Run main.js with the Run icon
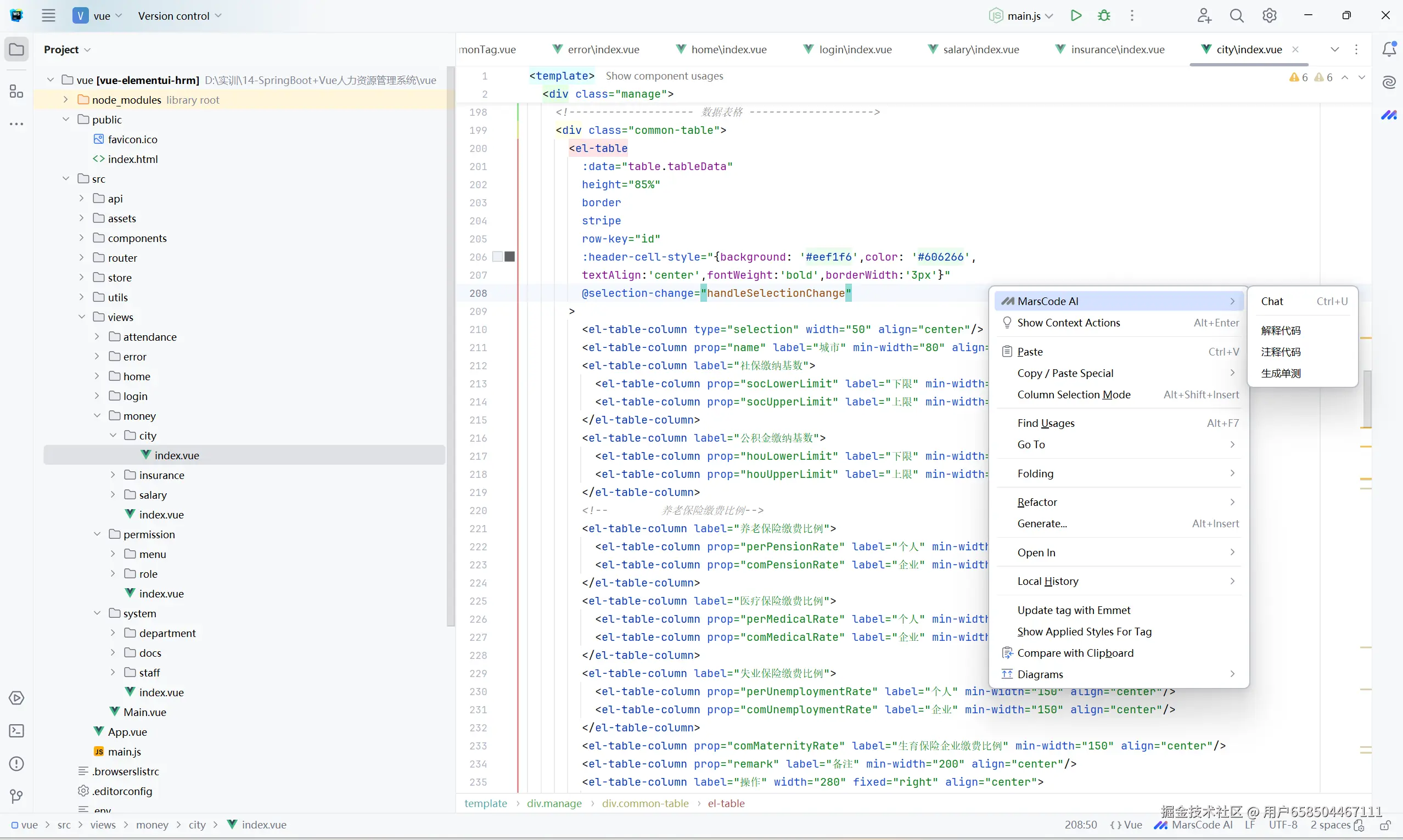 (x=1076, y=16)
